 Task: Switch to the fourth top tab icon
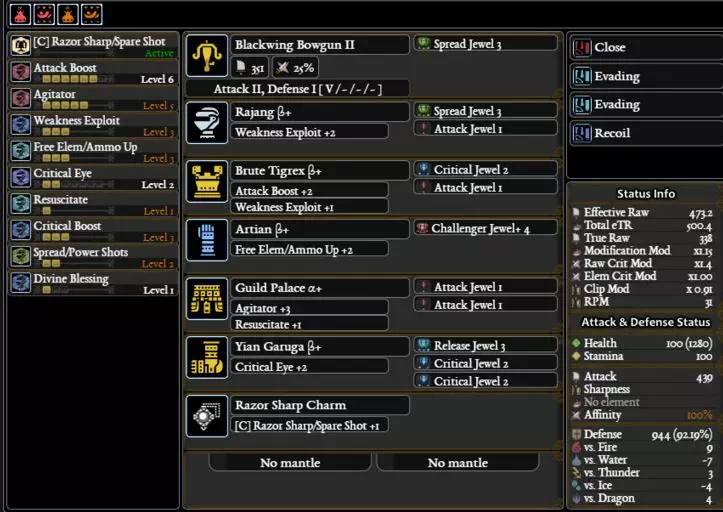[x=92, y=14]
